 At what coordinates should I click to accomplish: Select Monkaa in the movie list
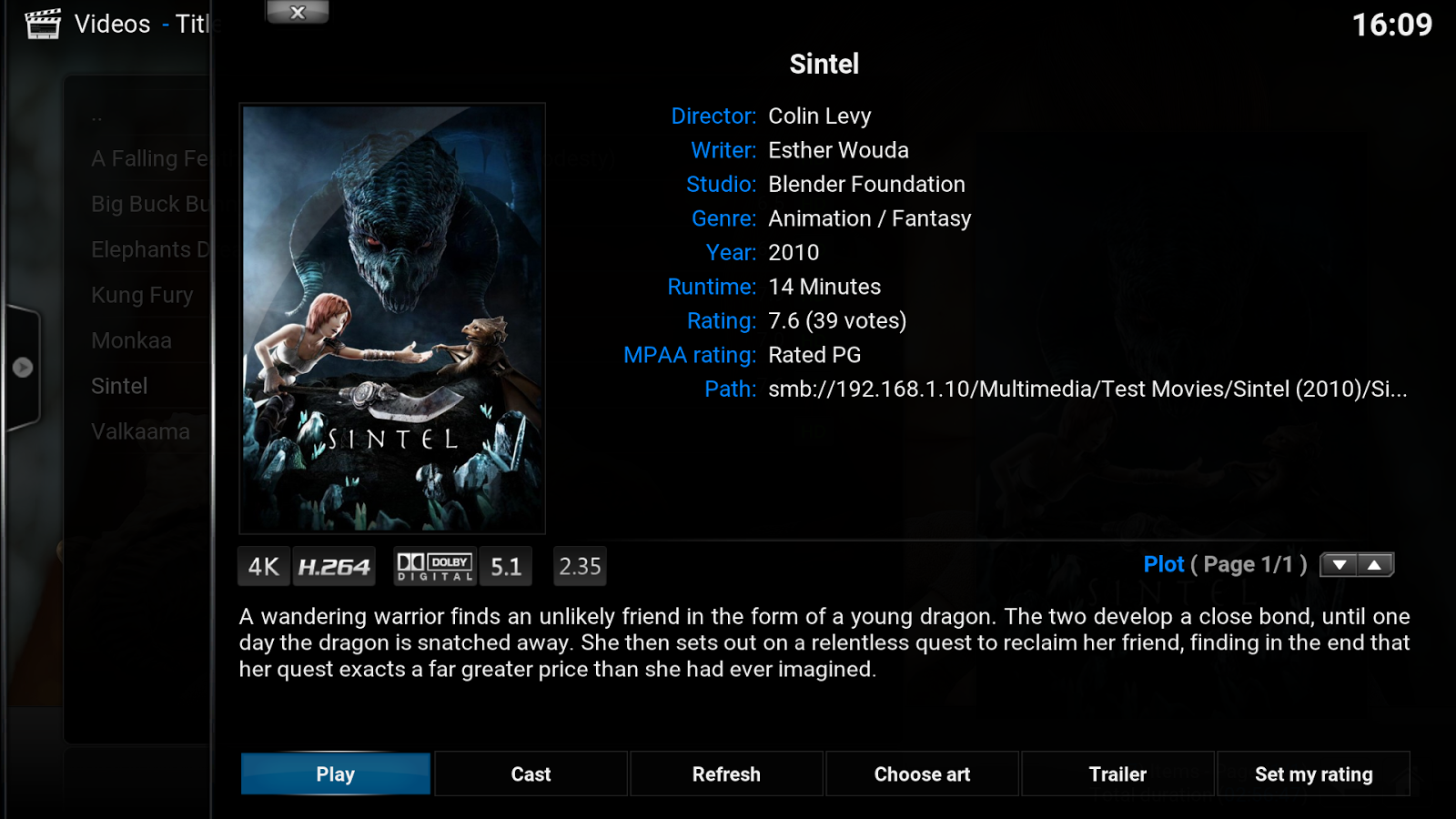point(131,340)
